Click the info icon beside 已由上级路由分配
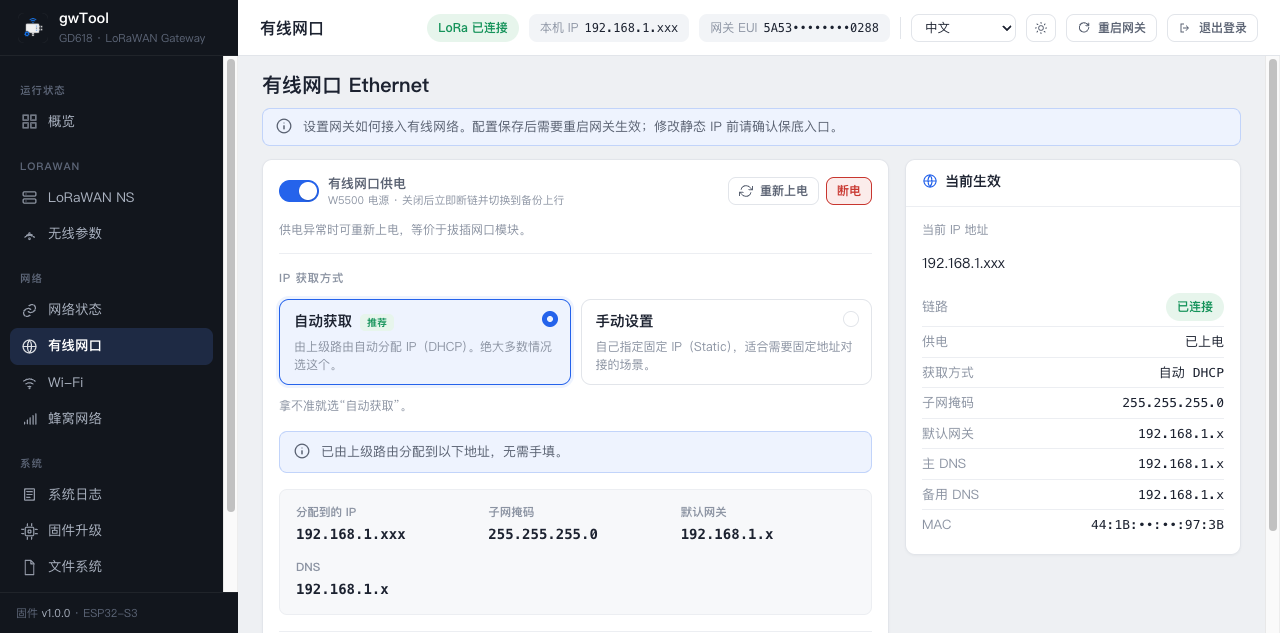Viewport: 1280px width, 633px height. [x=302, y=451]
